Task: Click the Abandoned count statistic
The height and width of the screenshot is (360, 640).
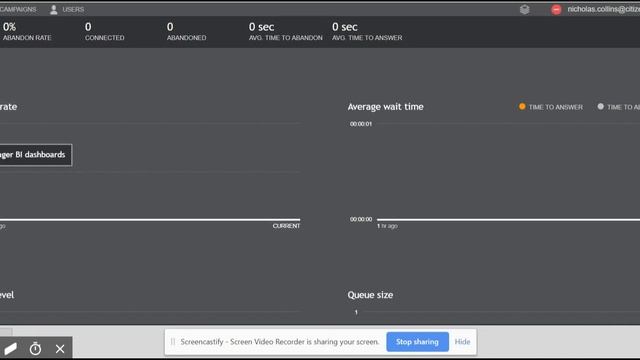Action: click(187, 31)
